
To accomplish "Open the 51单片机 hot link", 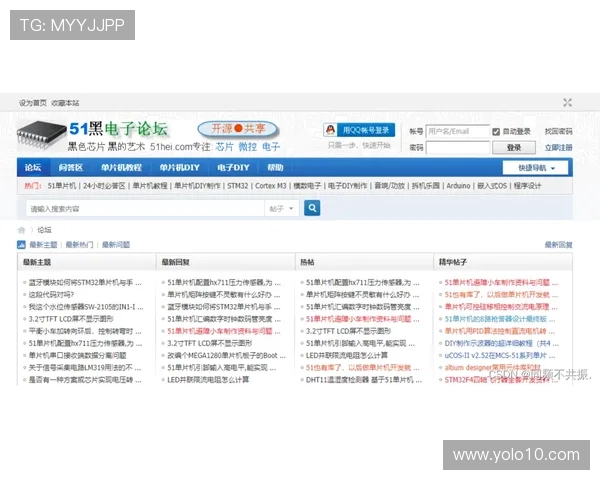I will point(62,186).
